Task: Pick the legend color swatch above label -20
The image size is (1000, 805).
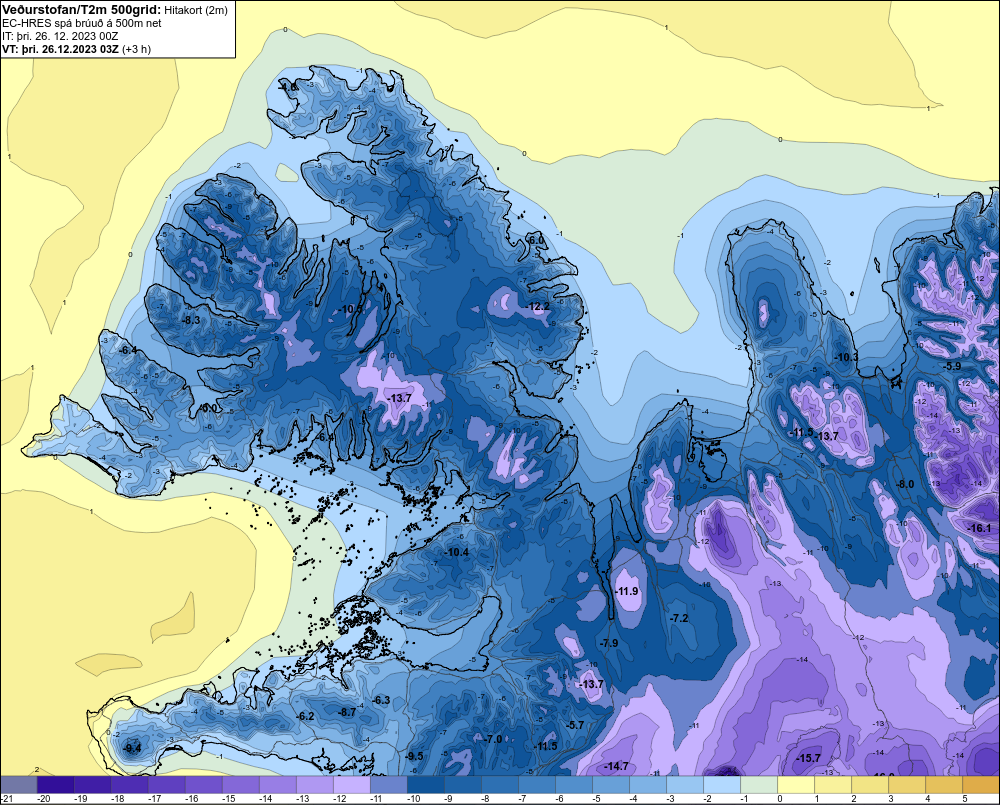Action: pyautogui.click(x=55, y=784)
